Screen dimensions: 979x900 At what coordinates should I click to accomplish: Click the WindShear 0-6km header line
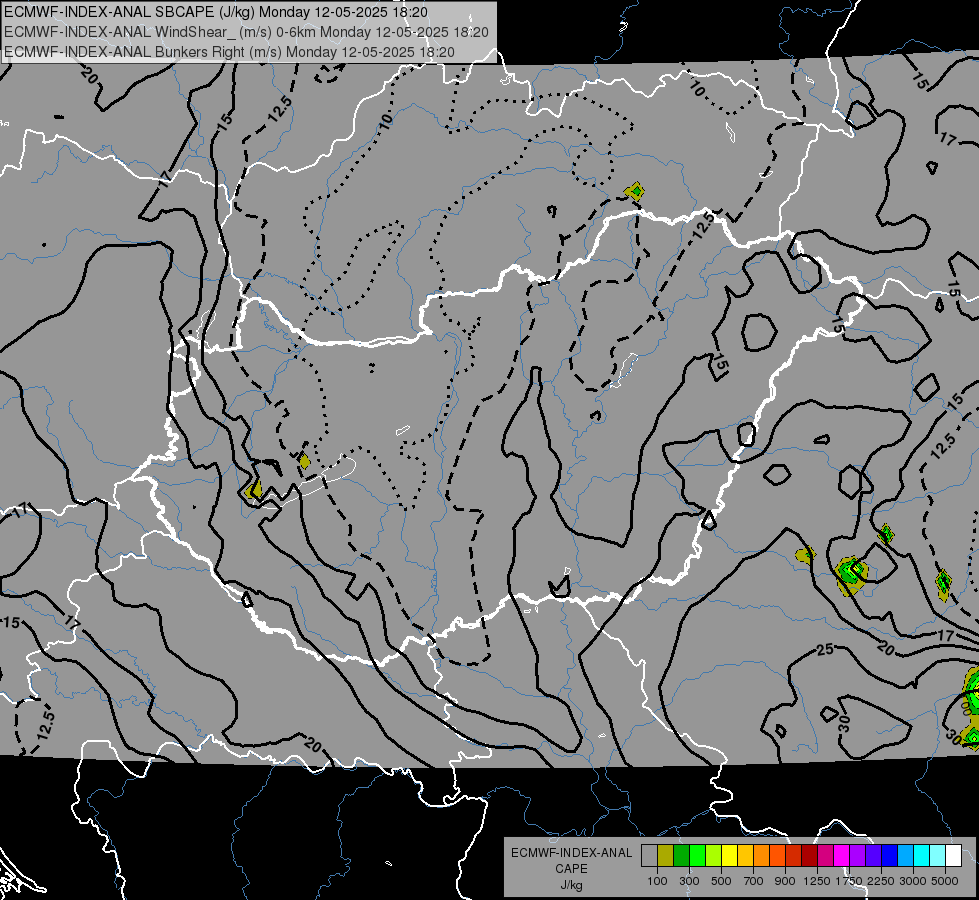[246, 32]
